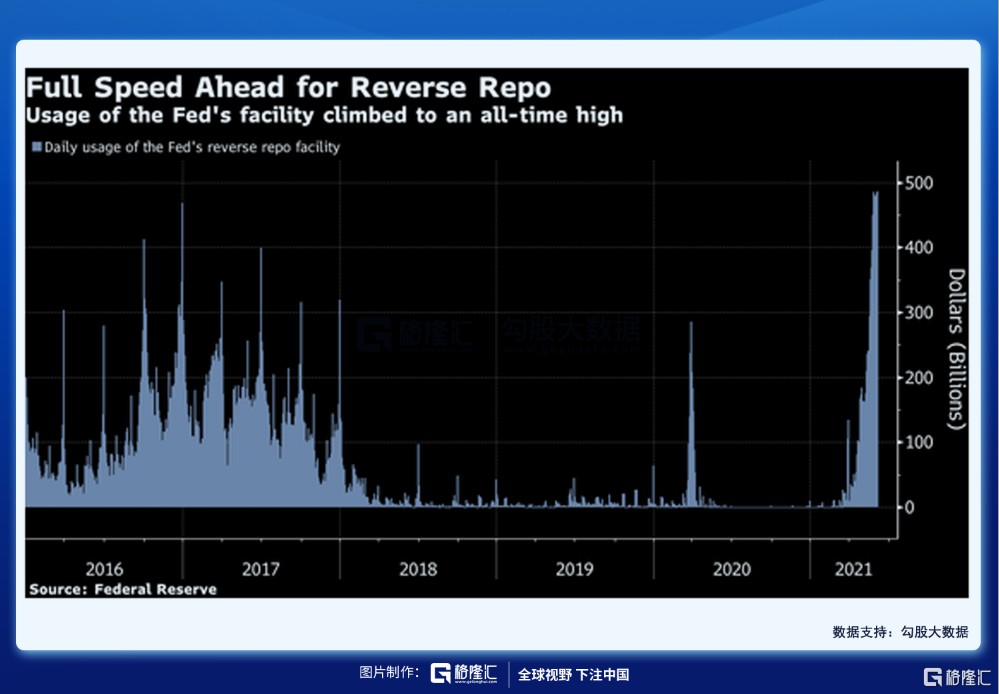
Task: Select the 2020 label on the x-axis
Action: 731,569
